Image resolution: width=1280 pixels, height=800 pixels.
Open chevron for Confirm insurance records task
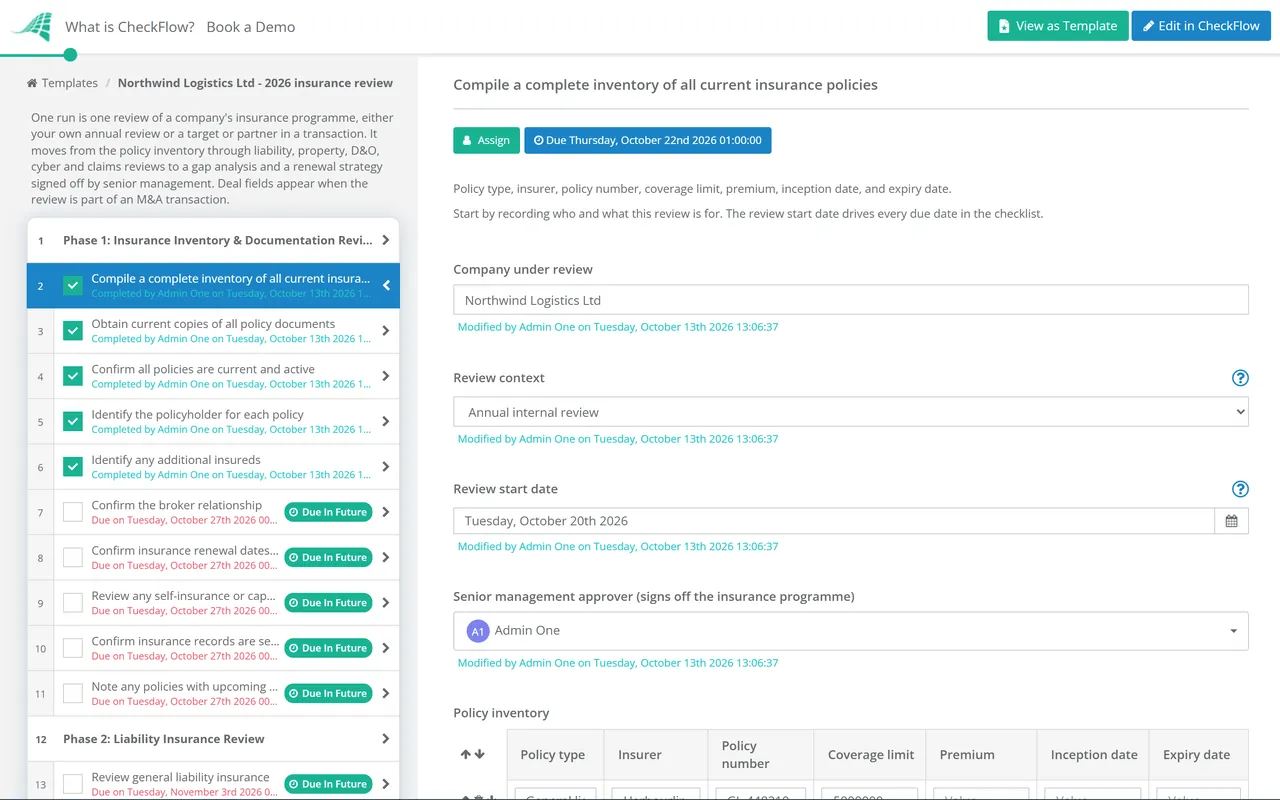tap(386, 648)
